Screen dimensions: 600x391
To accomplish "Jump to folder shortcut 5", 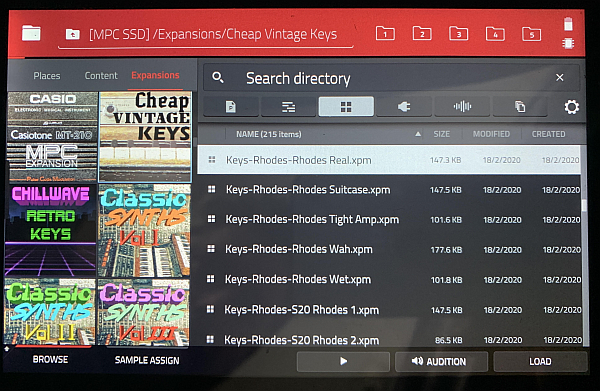I will point(532,34).
